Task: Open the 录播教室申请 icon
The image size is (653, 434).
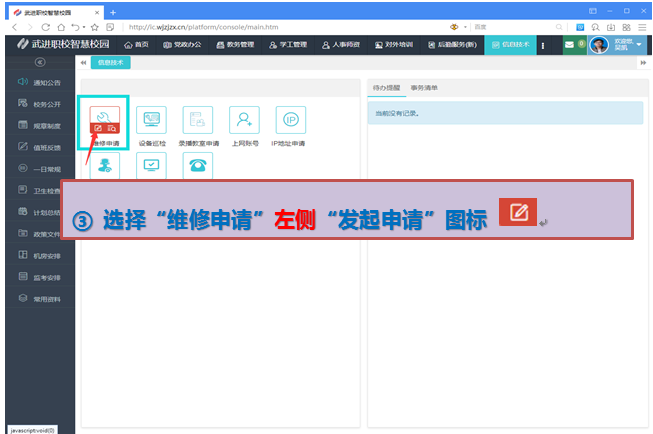Action: [198, 120]
